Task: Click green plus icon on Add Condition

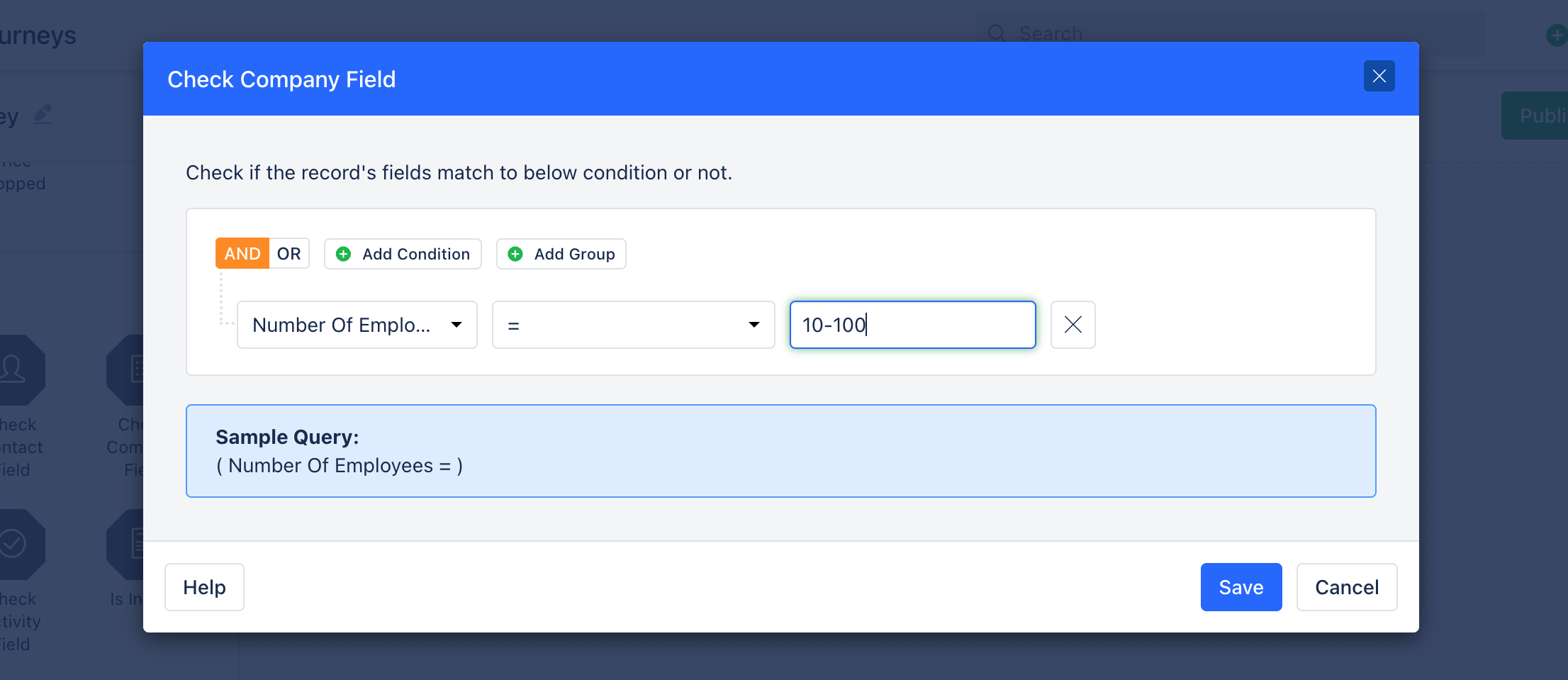Action: pos(343,254)
